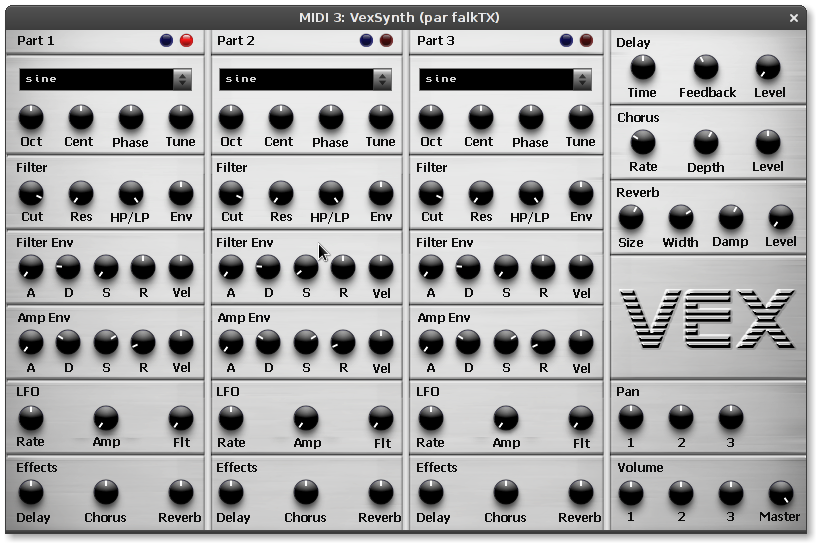Click the Part 1 HP/LP knob
This screenshot has width=816, height=543.
point(131,193)
